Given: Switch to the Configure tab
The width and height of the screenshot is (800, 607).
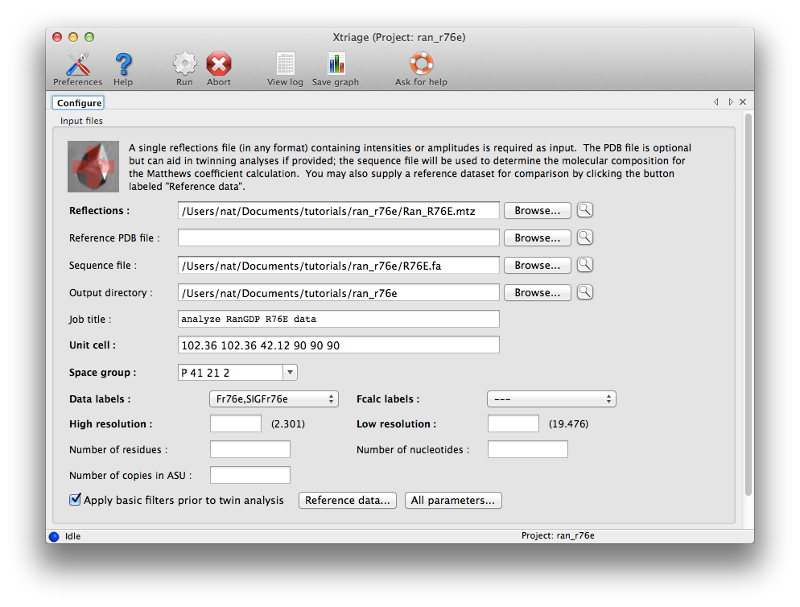Looking at the screenshot, I should (x=79, y=103).
